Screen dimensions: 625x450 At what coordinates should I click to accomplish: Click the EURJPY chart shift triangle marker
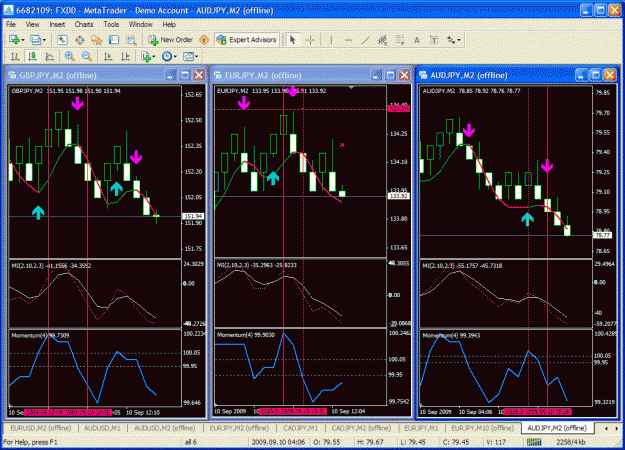[351, 87]
